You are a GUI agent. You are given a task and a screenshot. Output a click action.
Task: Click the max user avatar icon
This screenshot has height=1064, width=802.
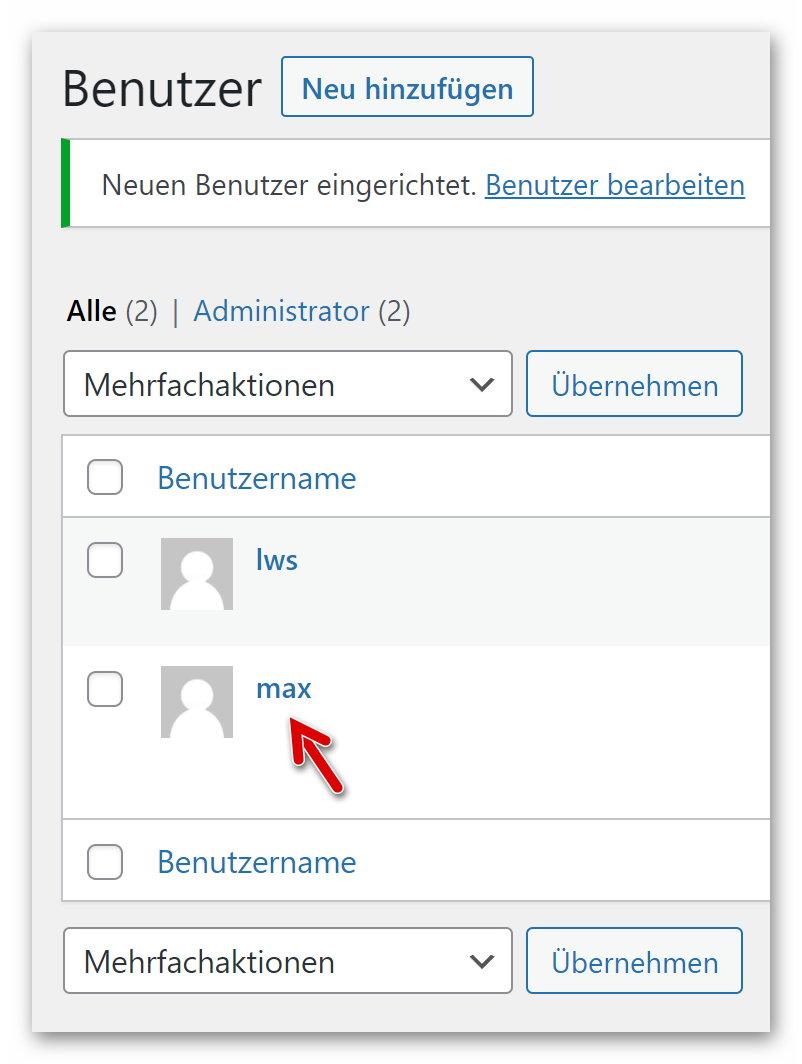[x=197, y=702]
